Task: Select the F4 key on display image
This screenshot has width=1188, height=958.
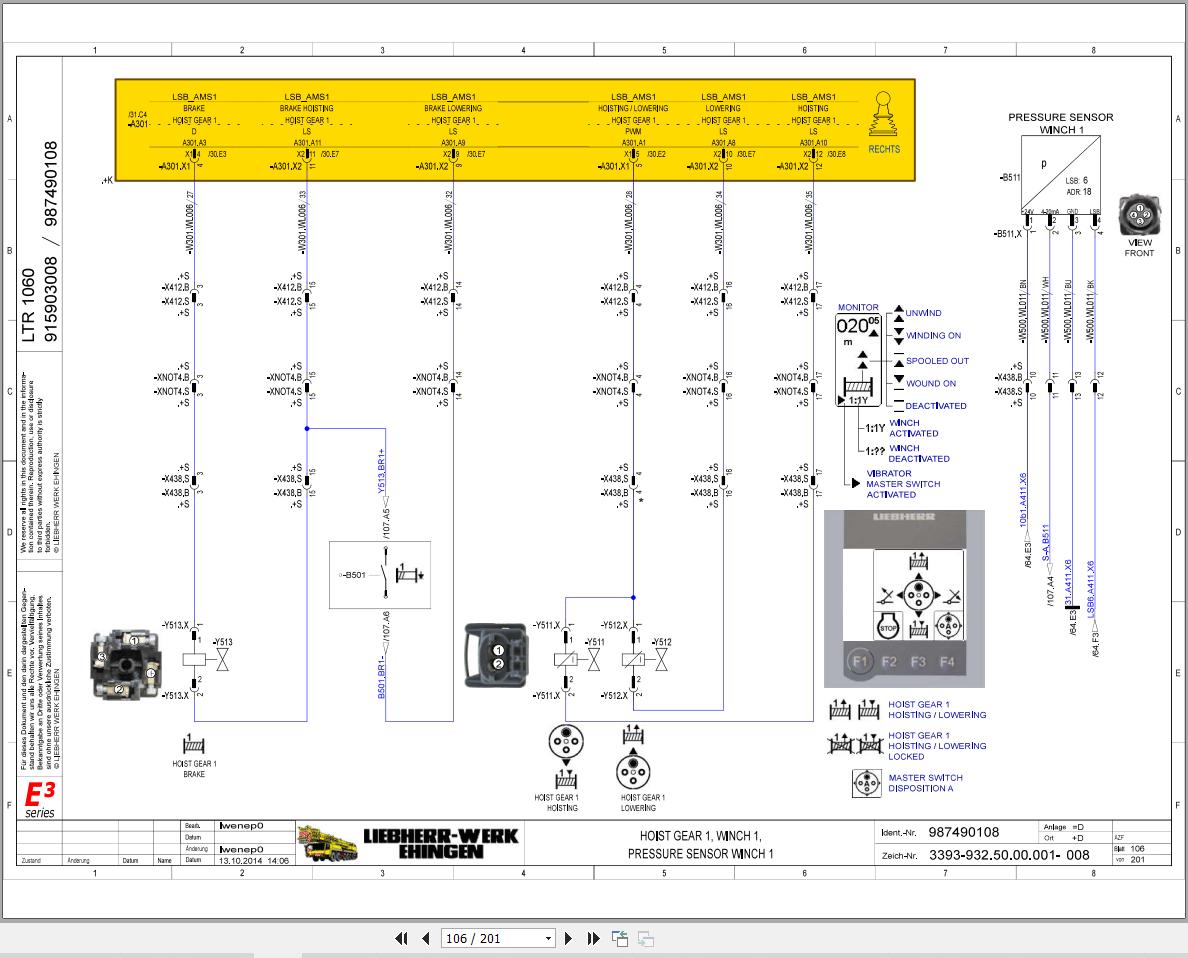Action: tap(947, 661)
